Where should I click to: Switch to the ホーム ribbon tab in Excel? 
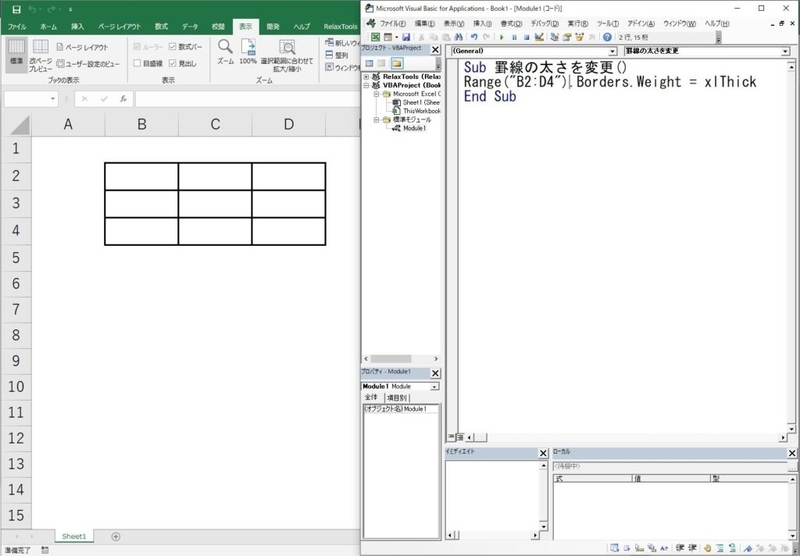tap(48, 27)
